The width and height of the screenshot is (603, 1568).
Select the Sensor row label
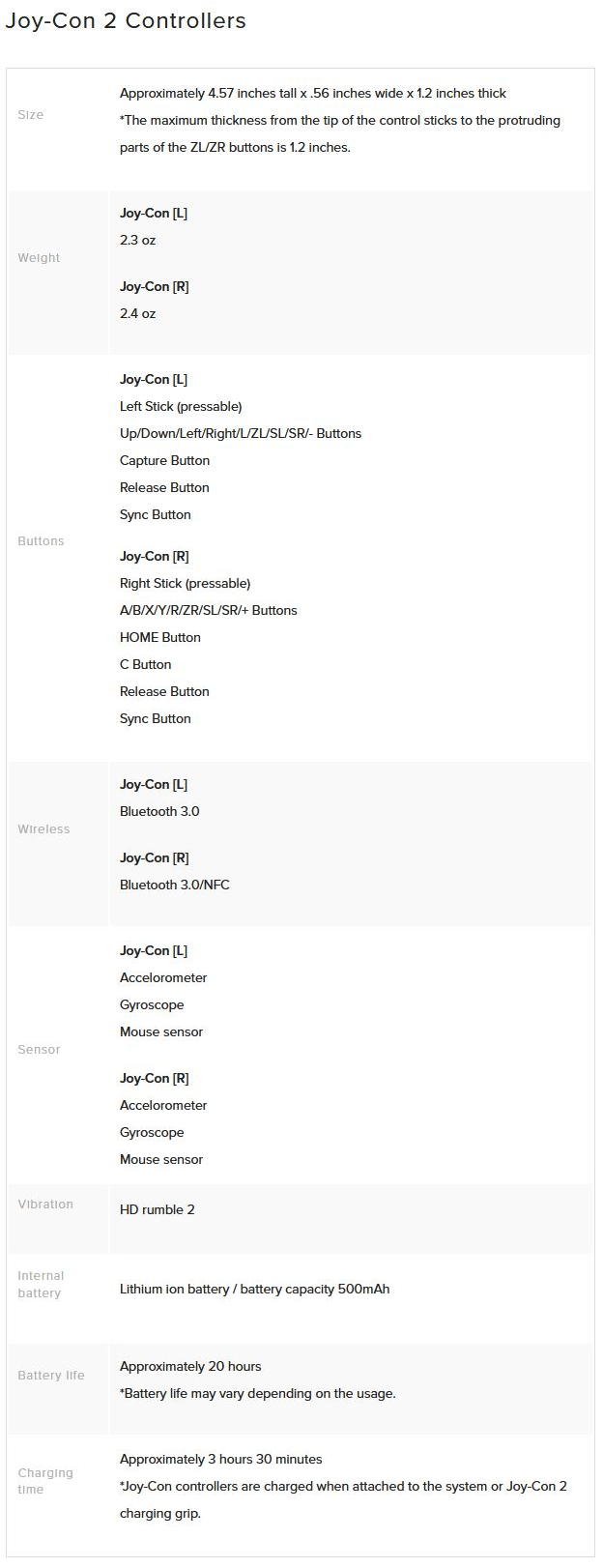pos(39,1050)
